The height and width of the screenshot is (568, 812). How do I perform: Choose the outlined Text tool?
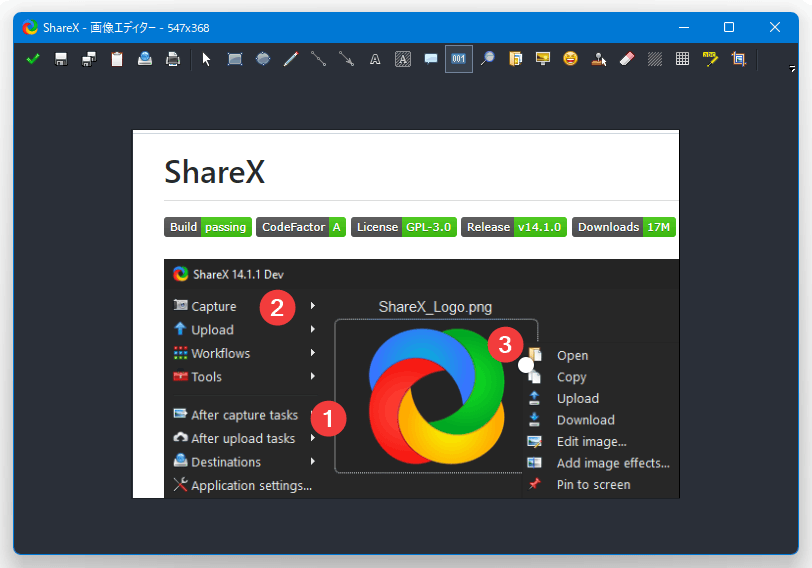coord(375,59)
